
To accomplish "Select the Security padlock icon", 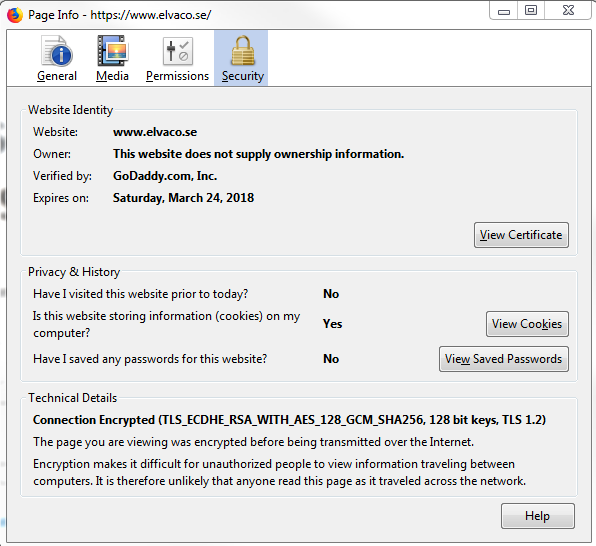I will coord(243,51).
